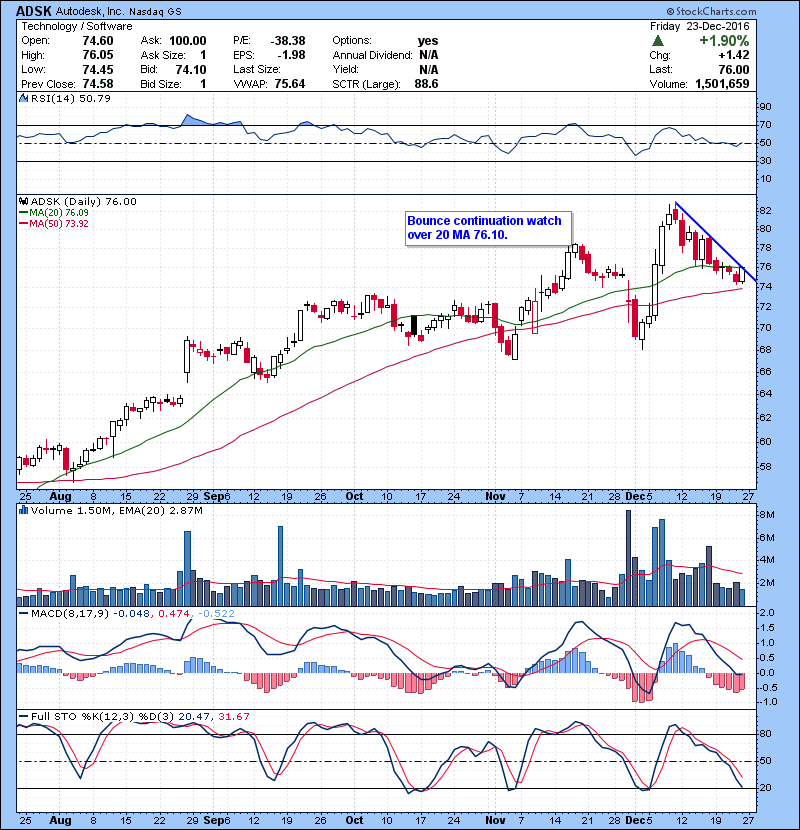
Task: Click the StockCharts.com copyright text
Action: tap(712, 11)
